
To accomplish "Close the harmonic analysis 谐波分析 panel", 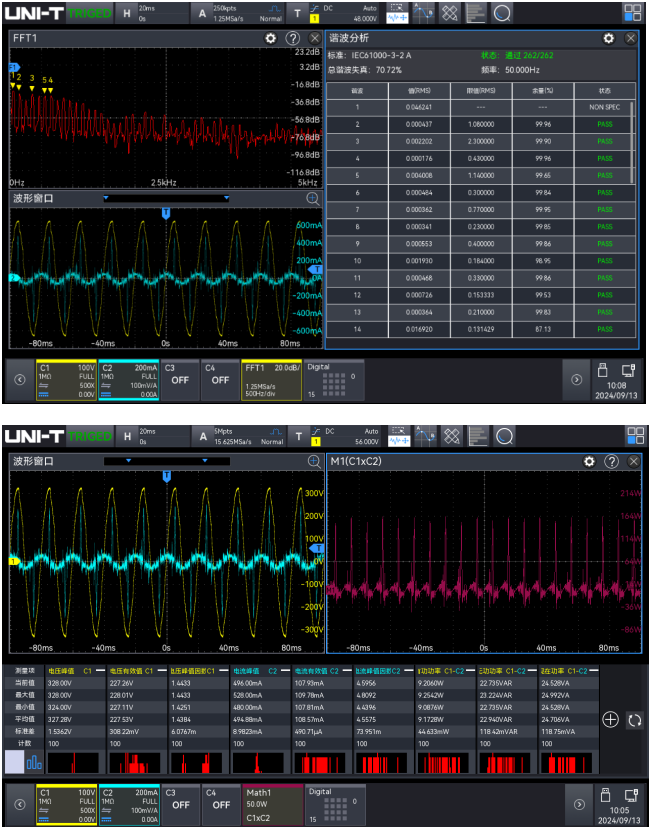I will [x=630, y=38].
